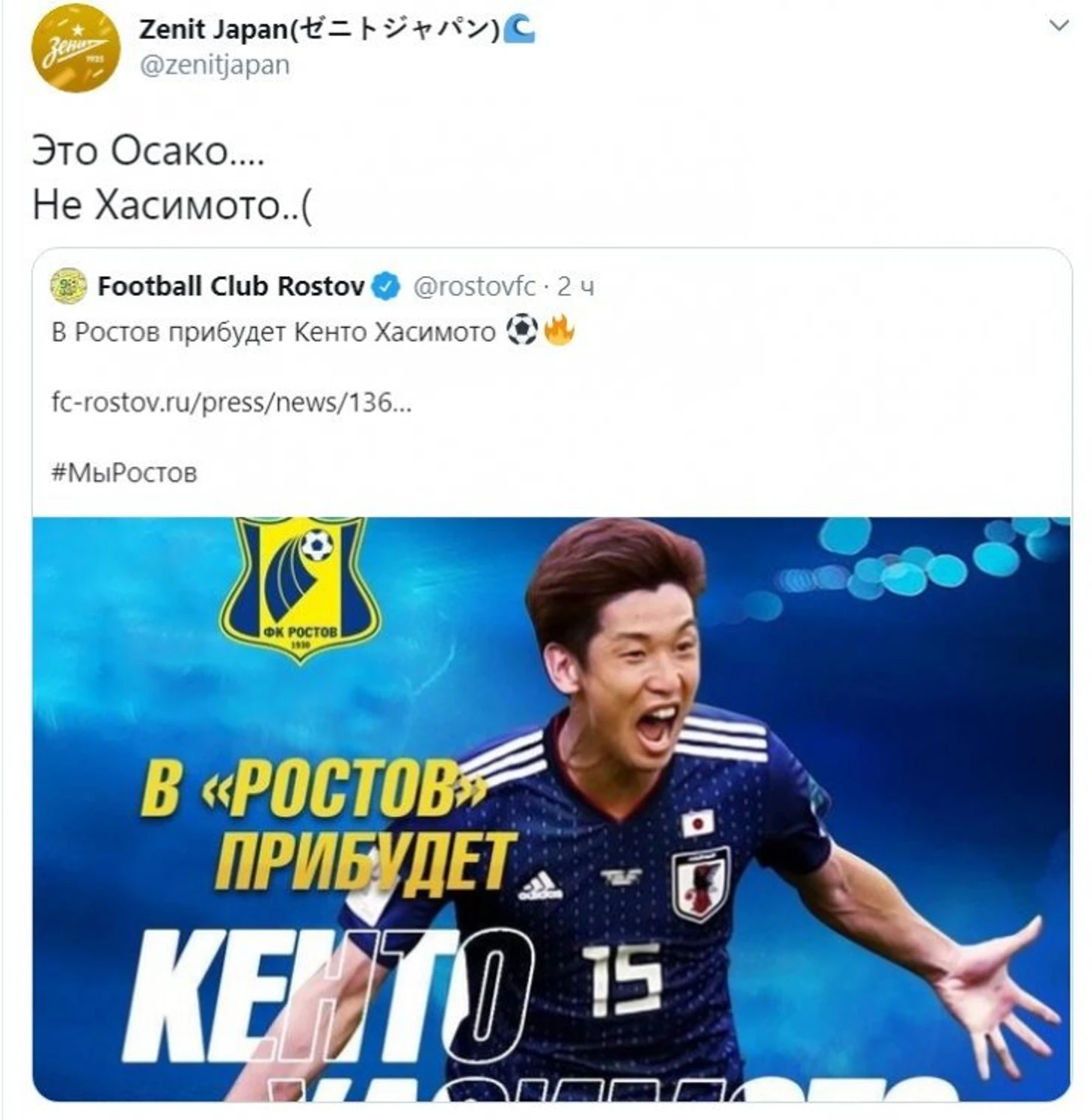Open the Football Club Rostov avatar icon

click(x=69, y=286)
